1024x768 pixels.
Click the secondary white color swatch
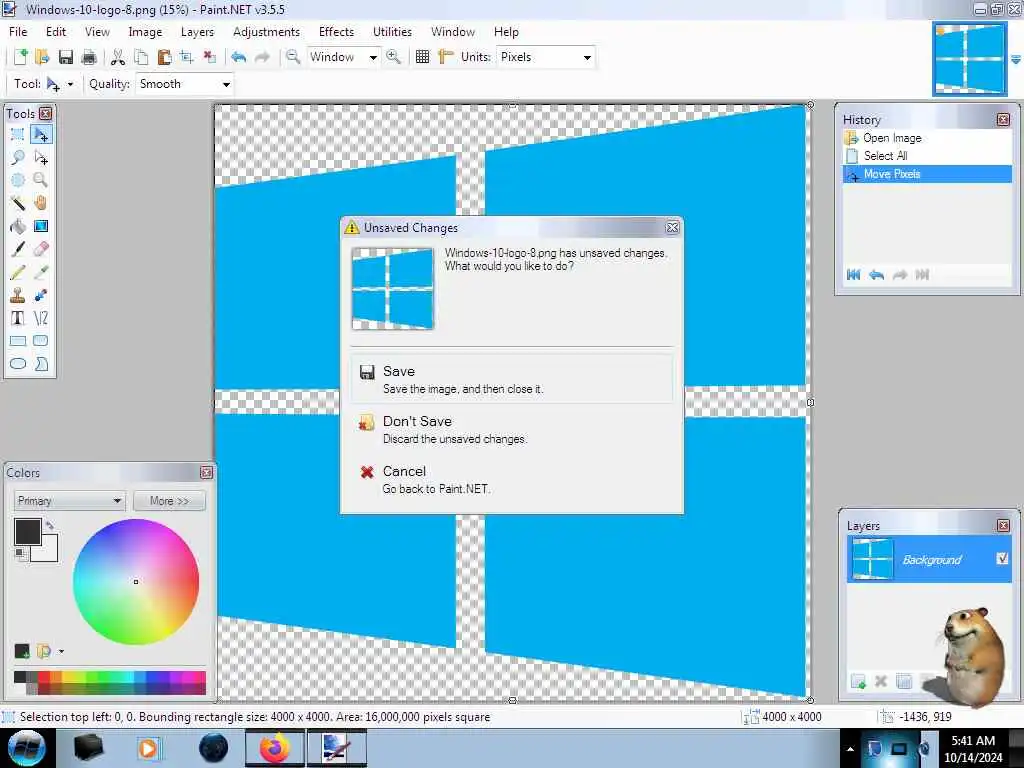[50, 552]
